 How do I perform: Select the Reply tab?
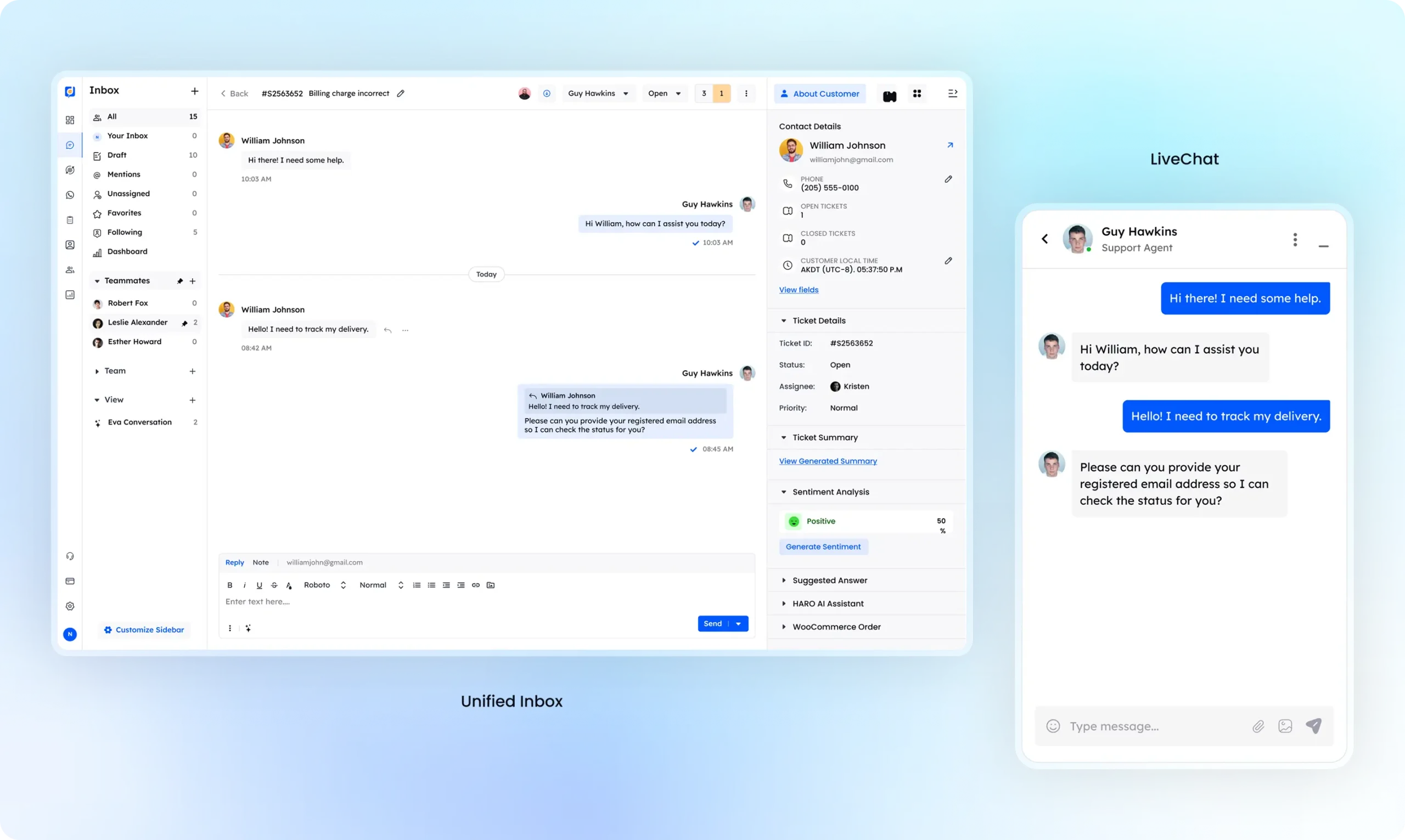coord(234,562)
